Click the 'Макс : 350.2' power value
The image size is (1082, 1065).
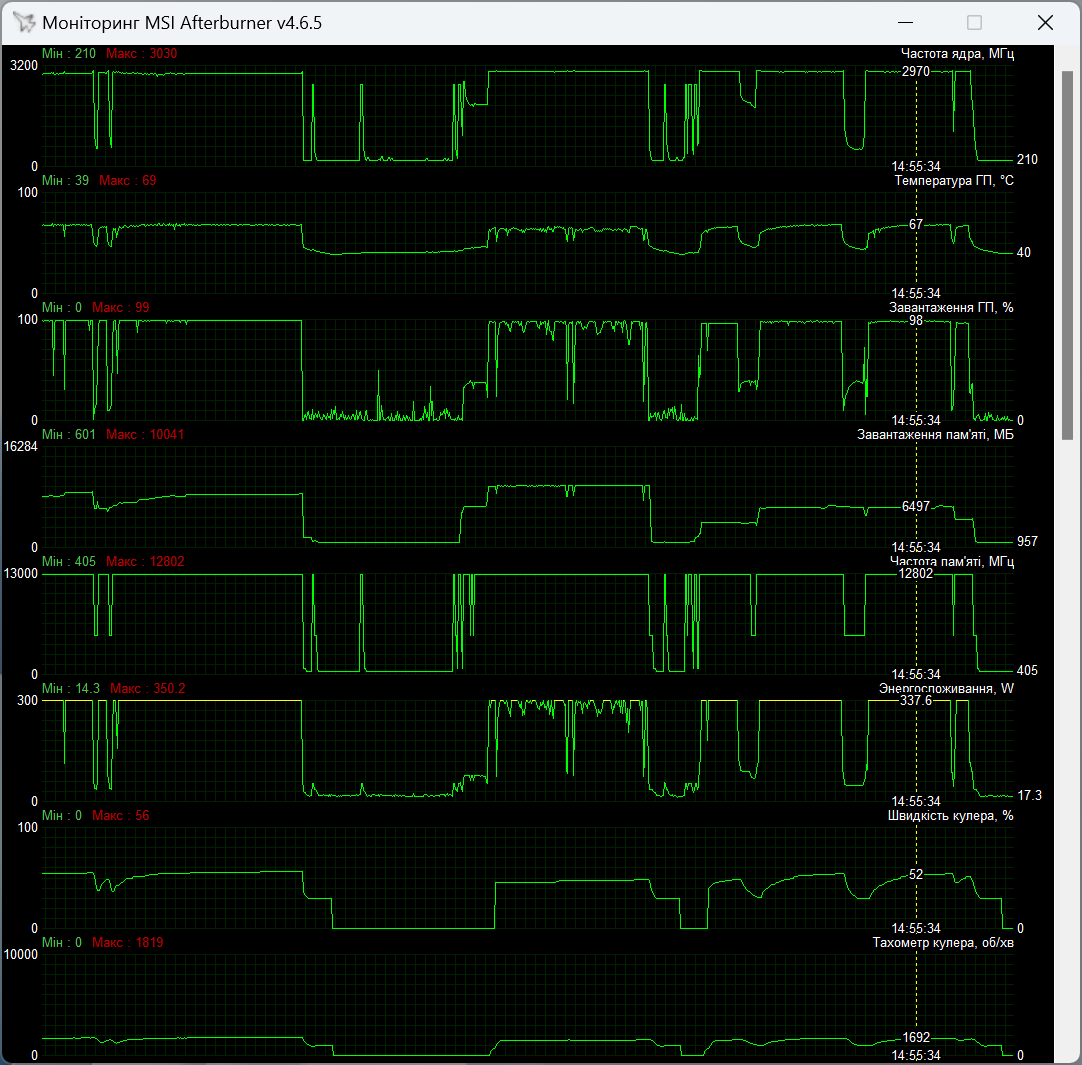[x=148, y=689]
